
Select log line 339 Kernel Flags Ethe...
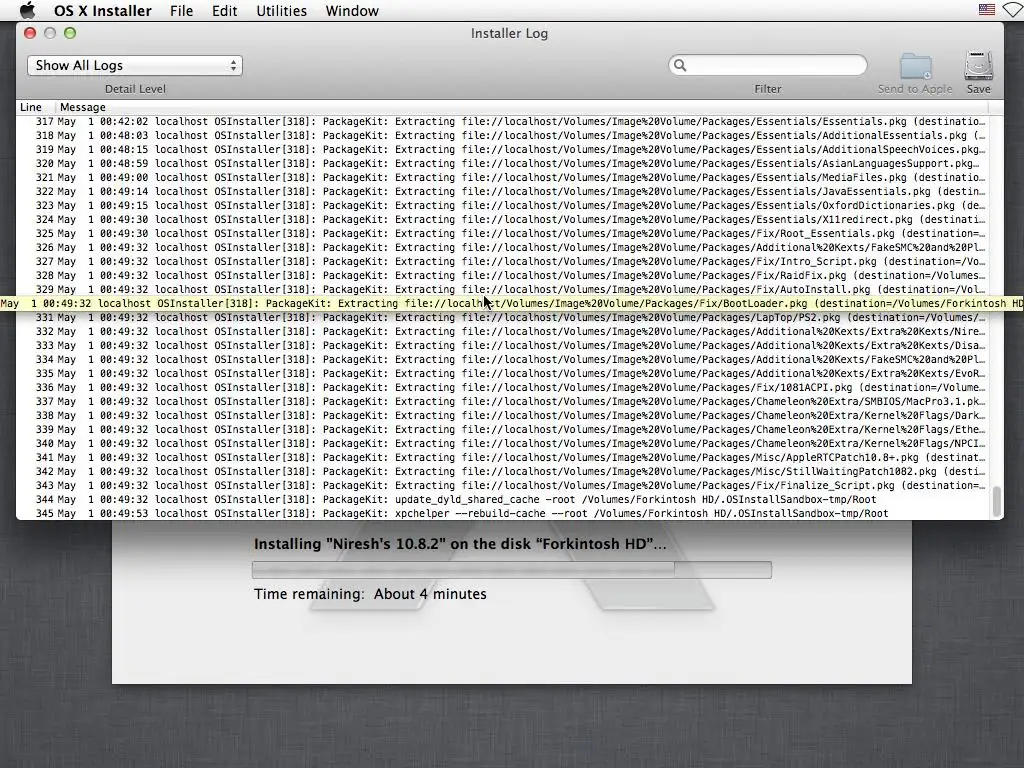[x=502, y=430]
